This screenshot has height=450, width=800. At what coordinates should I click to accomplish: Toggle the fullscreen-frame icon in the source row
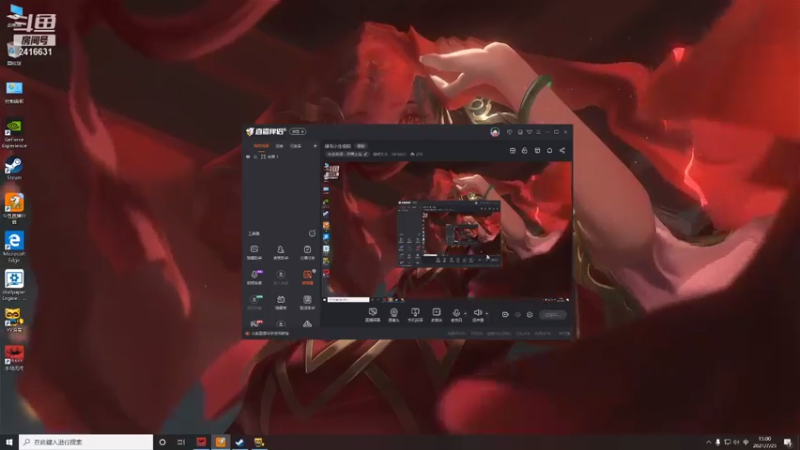pos(263,157)
